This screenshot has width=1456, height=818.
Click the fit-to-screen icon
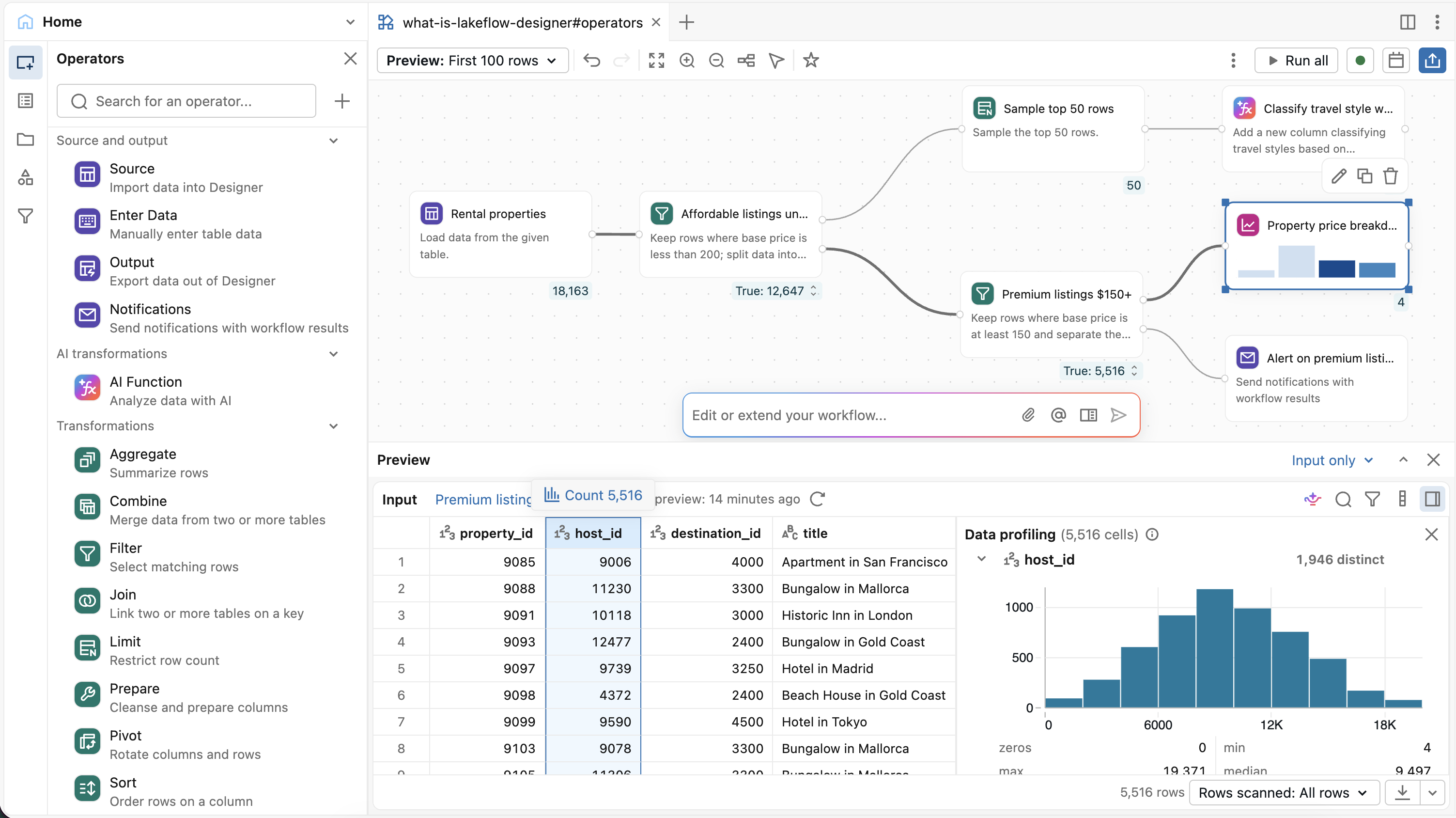click(x=656, y=61)
